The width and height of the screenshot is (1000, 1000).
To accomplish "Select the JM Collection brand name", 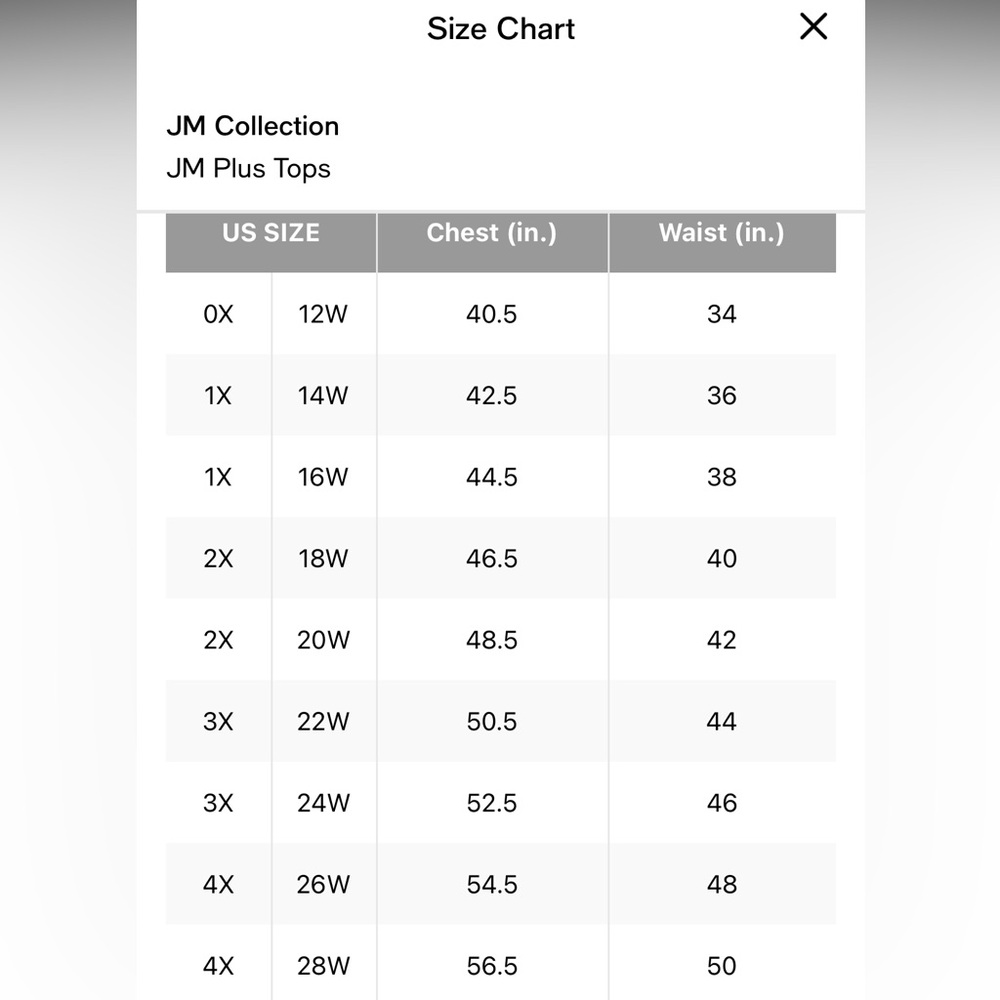I will click(x=253, y=126).
